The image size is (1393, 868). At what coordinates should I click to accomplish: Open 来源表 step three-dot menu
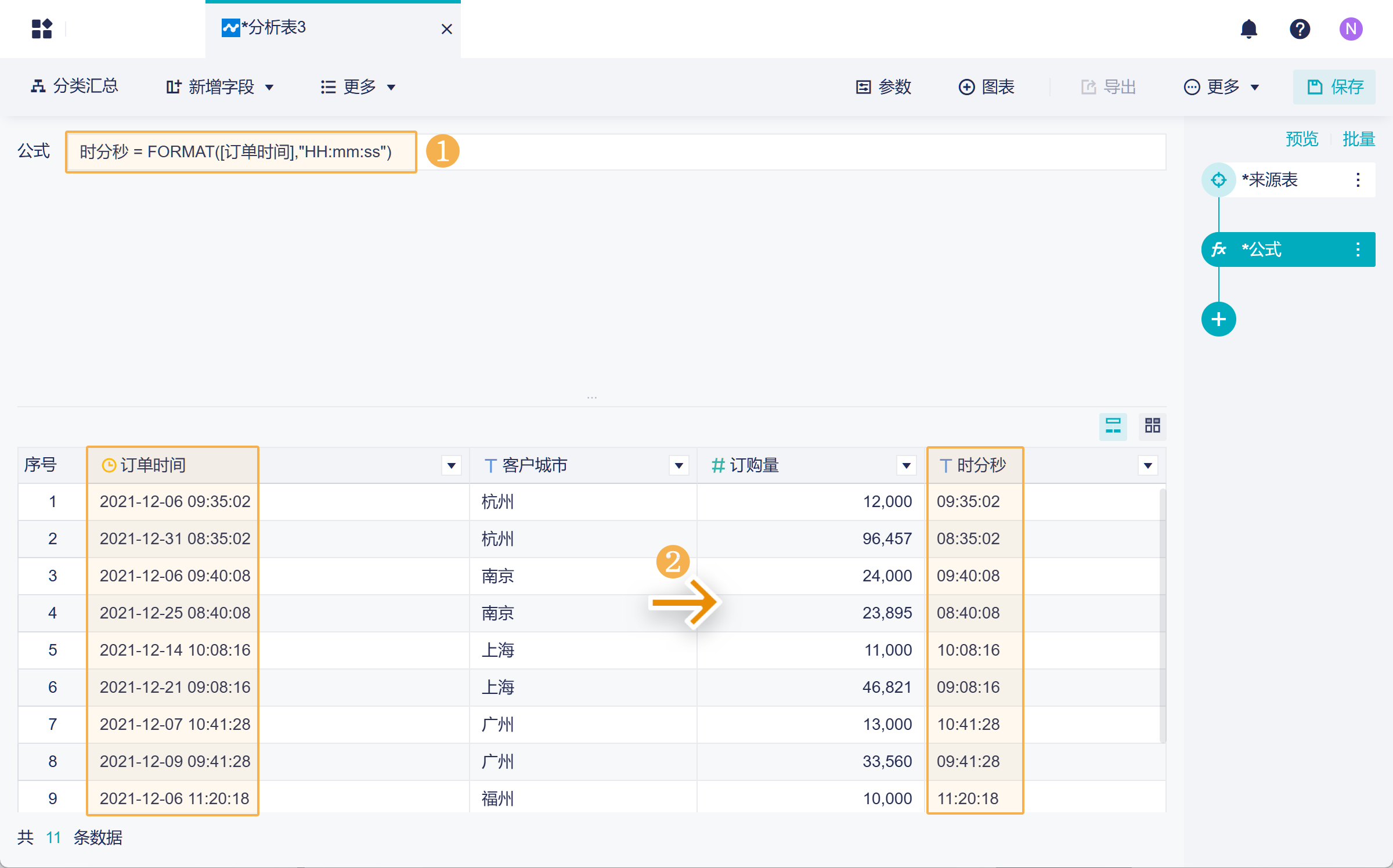(x=1358, y=180)
